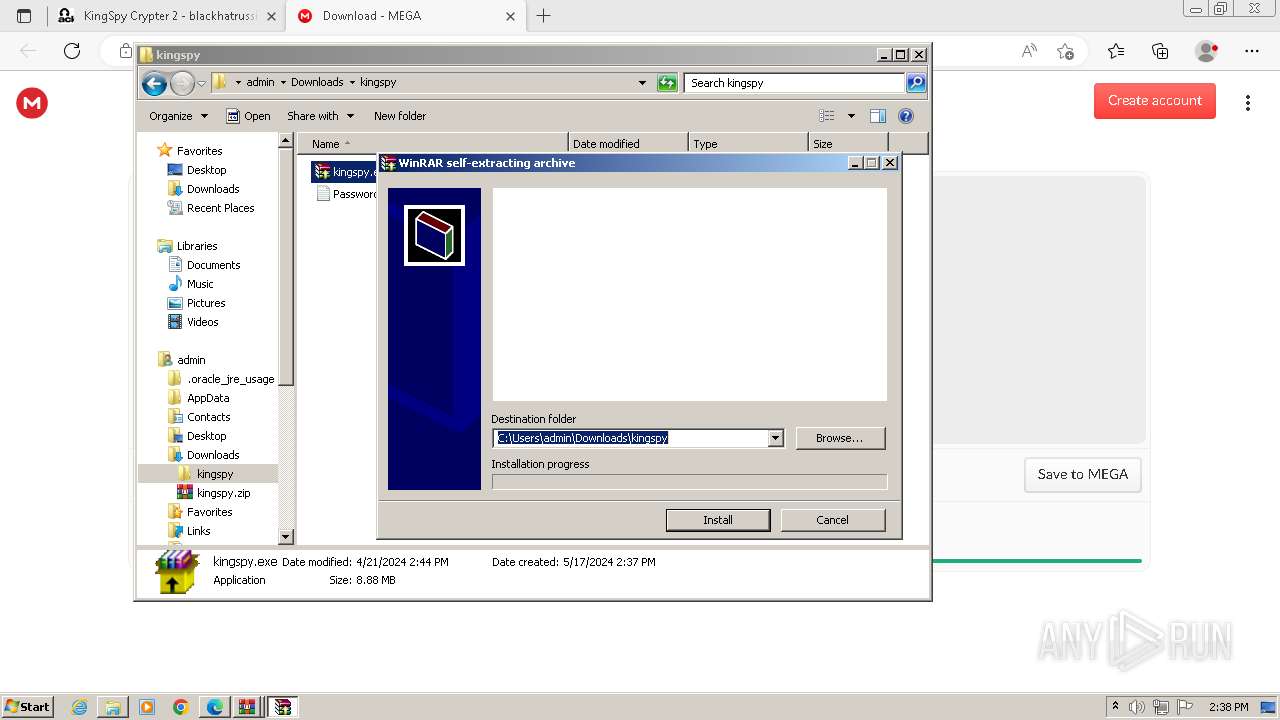The image size is (1280, 720).
Task: Click the Install button in WinRAR dialog
Action: pyautogui.click(x=718, y=520)
